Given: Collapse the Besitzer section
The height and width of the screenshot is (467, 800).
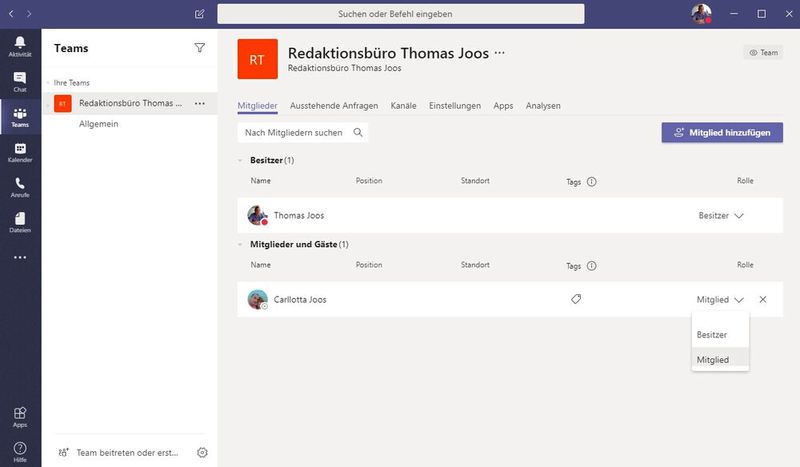Looking at the screenshot, I should coord(240,160).
